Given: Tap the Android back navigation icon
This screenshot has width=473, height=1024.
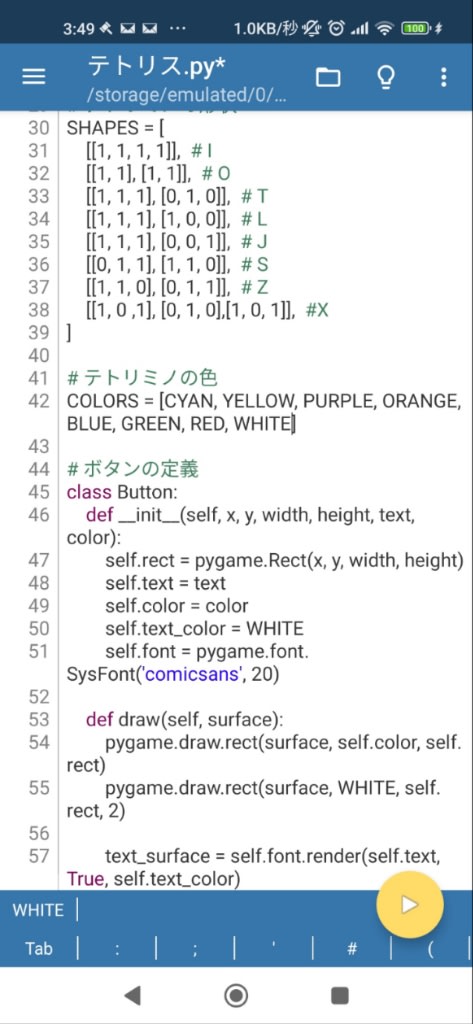Looking at the screenshot, I should tap(133, 995).
